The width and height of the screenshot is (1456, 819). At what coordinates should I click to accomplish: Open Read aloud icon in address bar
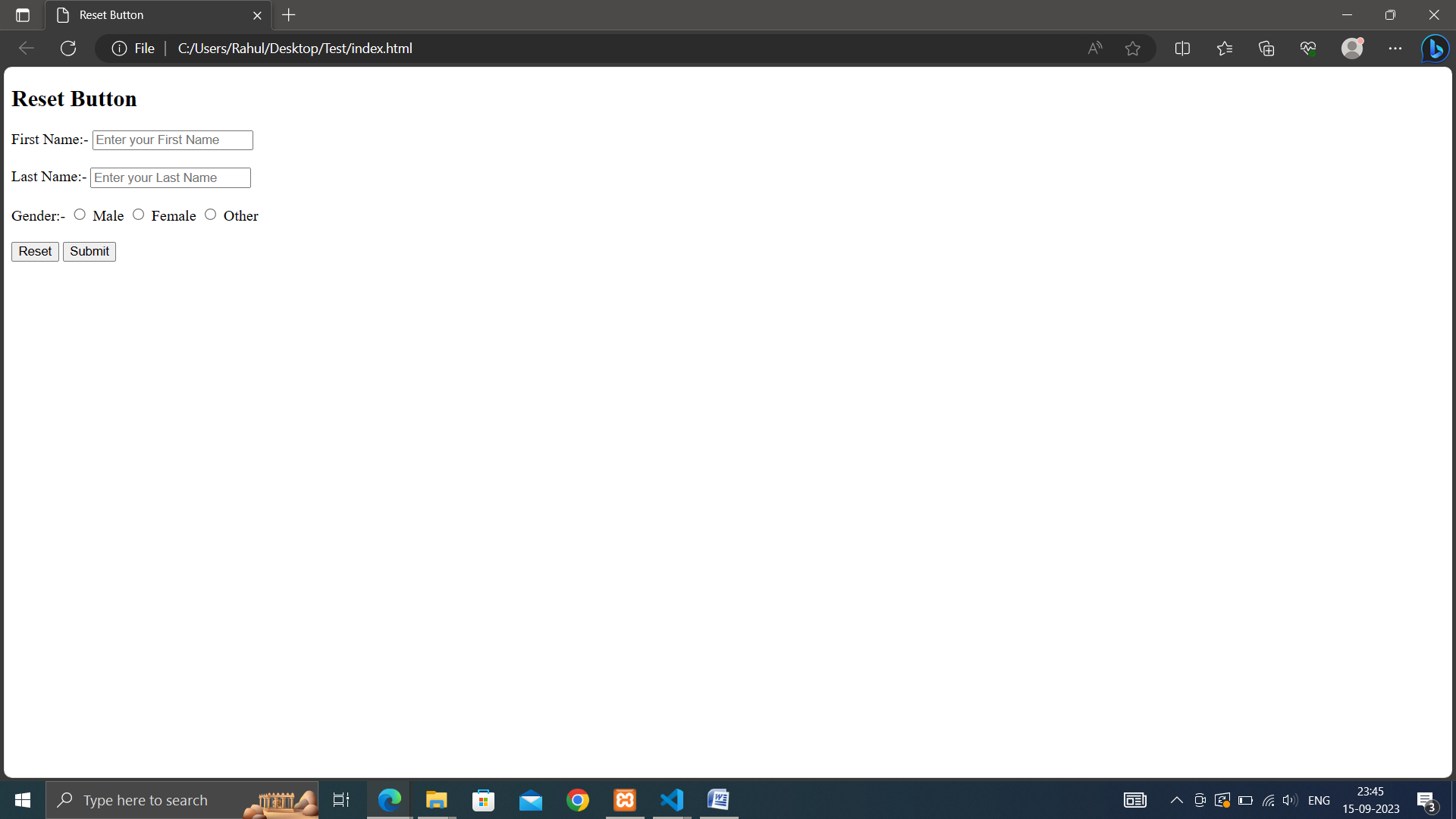click(x=1095, y=49)
